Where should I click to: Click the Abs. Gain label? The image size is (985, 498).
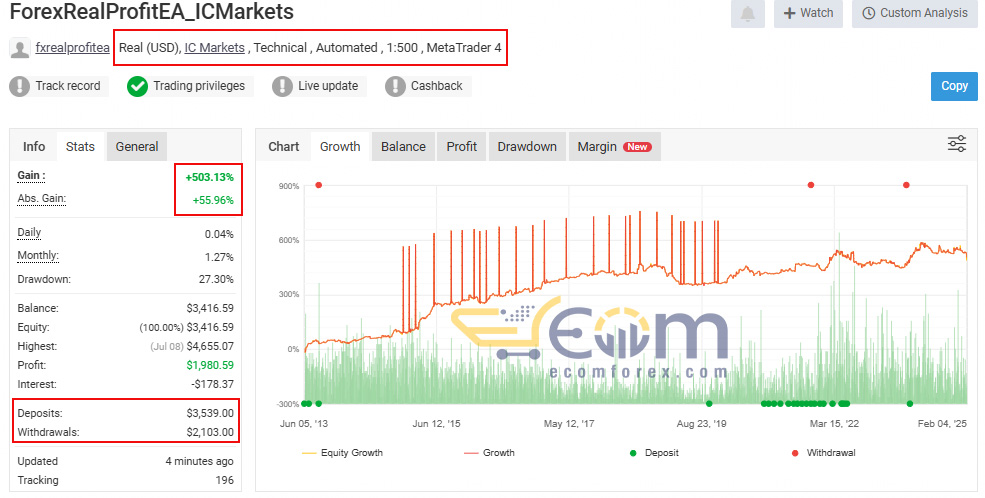41,198
